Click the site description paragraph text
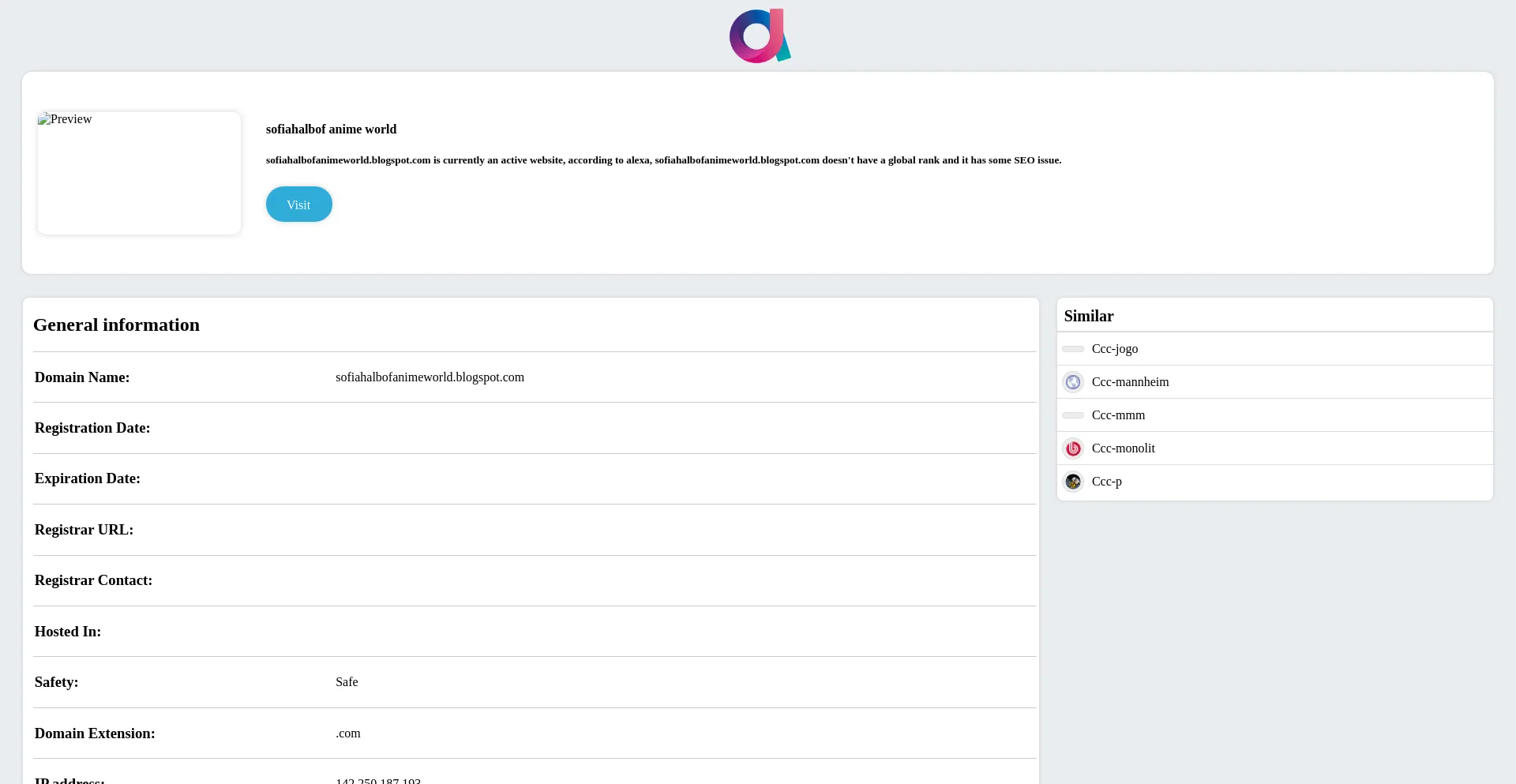Screen dimensions: 1516x784 [663, 160]
